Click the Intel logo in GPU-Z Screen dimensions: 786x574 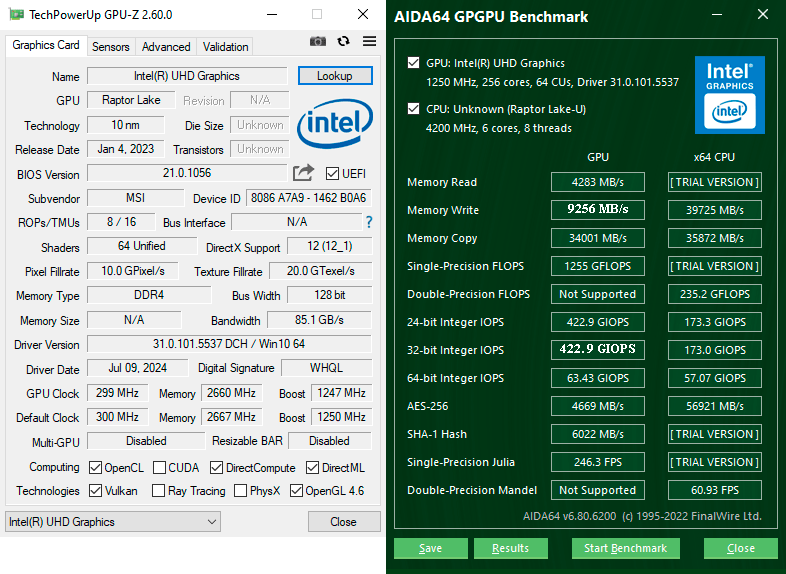335,123
